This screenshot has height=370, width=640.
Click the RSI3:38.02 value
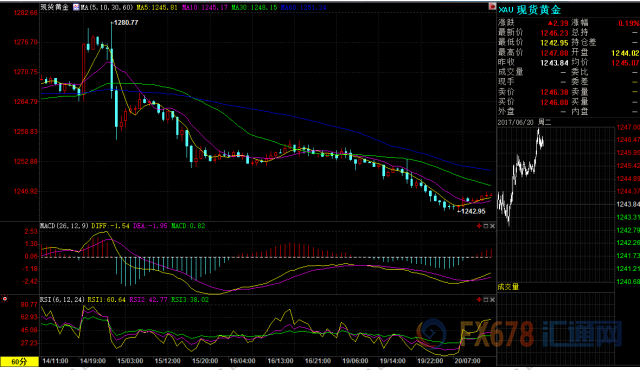[190, 300]
